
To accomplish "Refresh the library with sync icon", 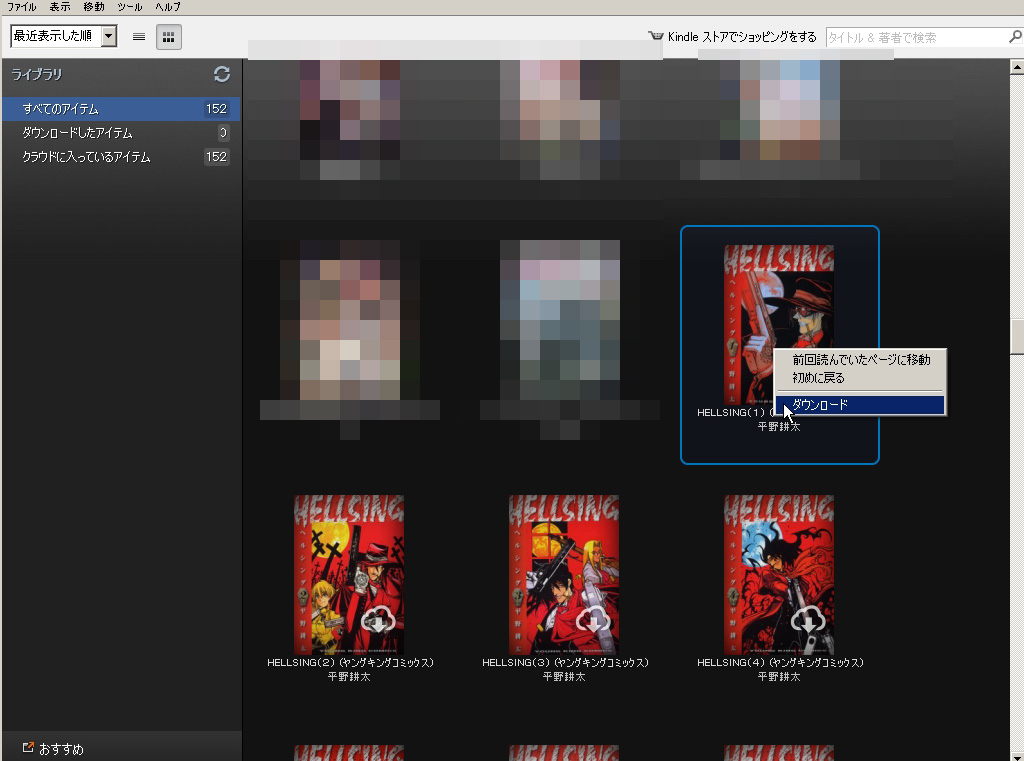I will pos(222,74).
